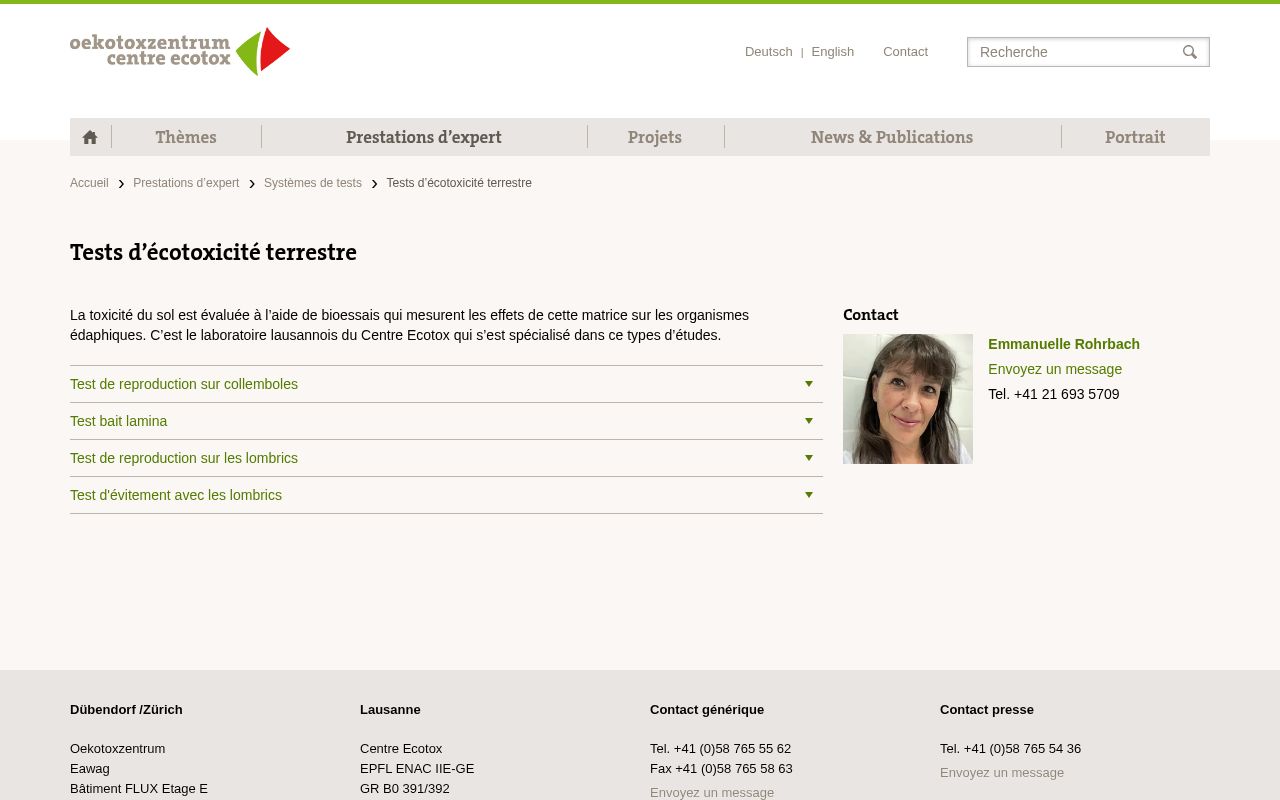The height and width of the screenshot is (800, 1280).
Task: Click the home icon in navigation bar
Action: (90, 137)
